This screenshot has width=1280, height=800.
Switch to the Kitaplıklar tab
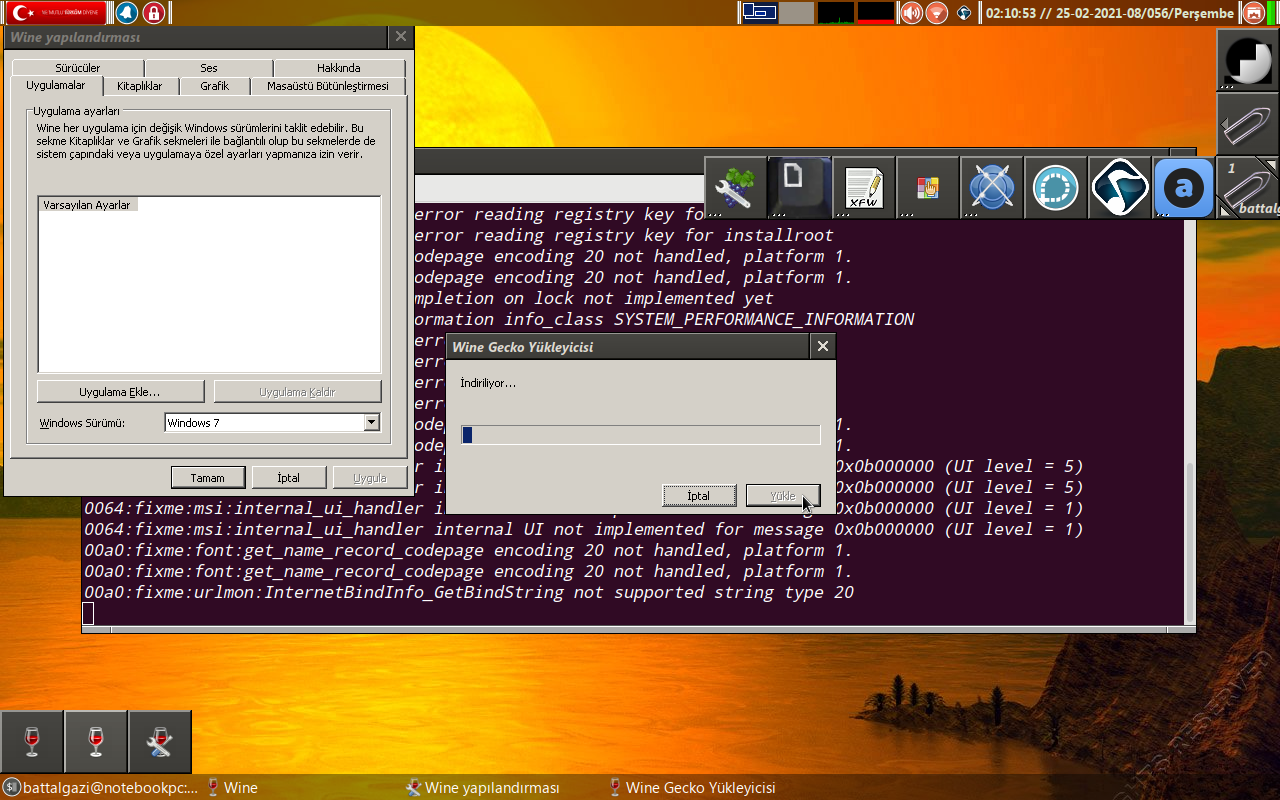coord(140,86)
